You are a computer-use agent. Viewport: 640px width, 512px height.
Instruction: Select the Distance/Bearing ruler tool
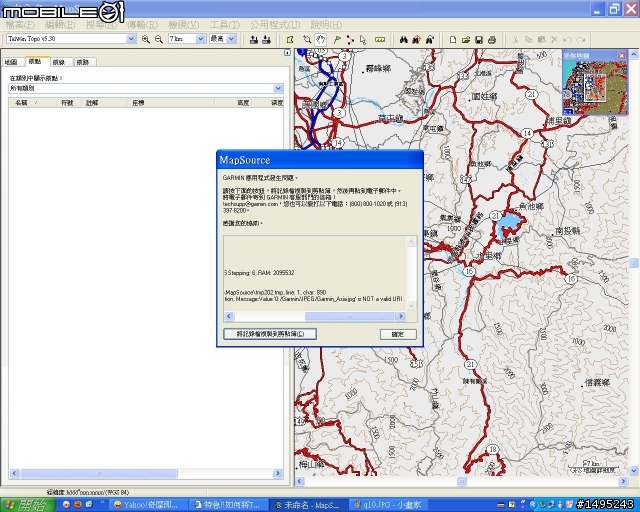point(380,40)
